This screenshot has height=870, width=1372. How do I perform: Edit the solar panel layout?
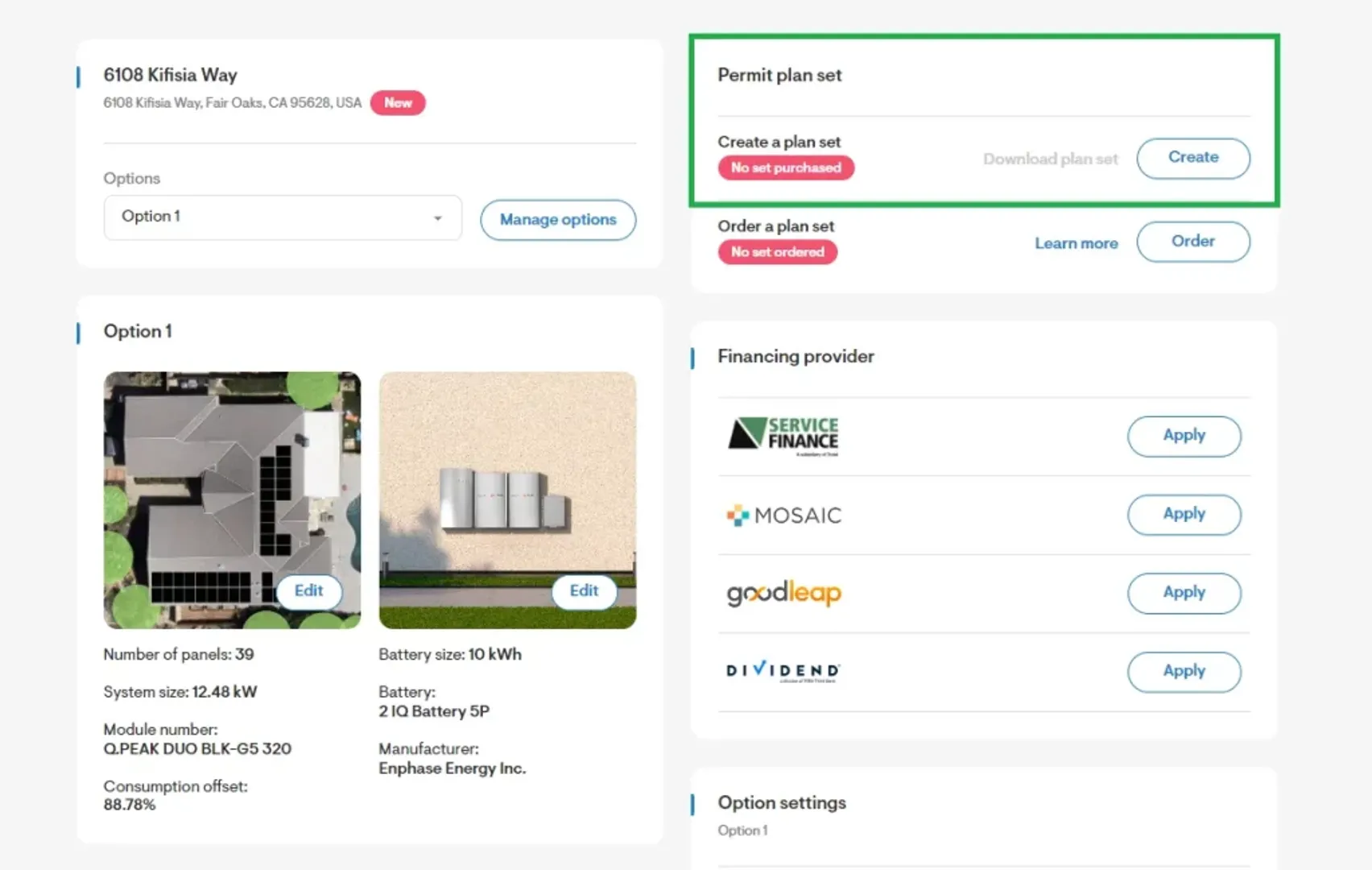point(309,591)
